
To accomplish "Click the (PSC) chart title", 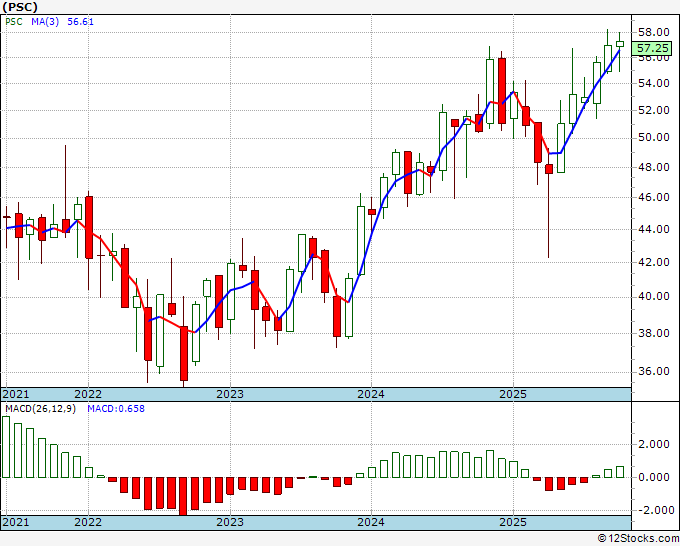I will point(20,7).
